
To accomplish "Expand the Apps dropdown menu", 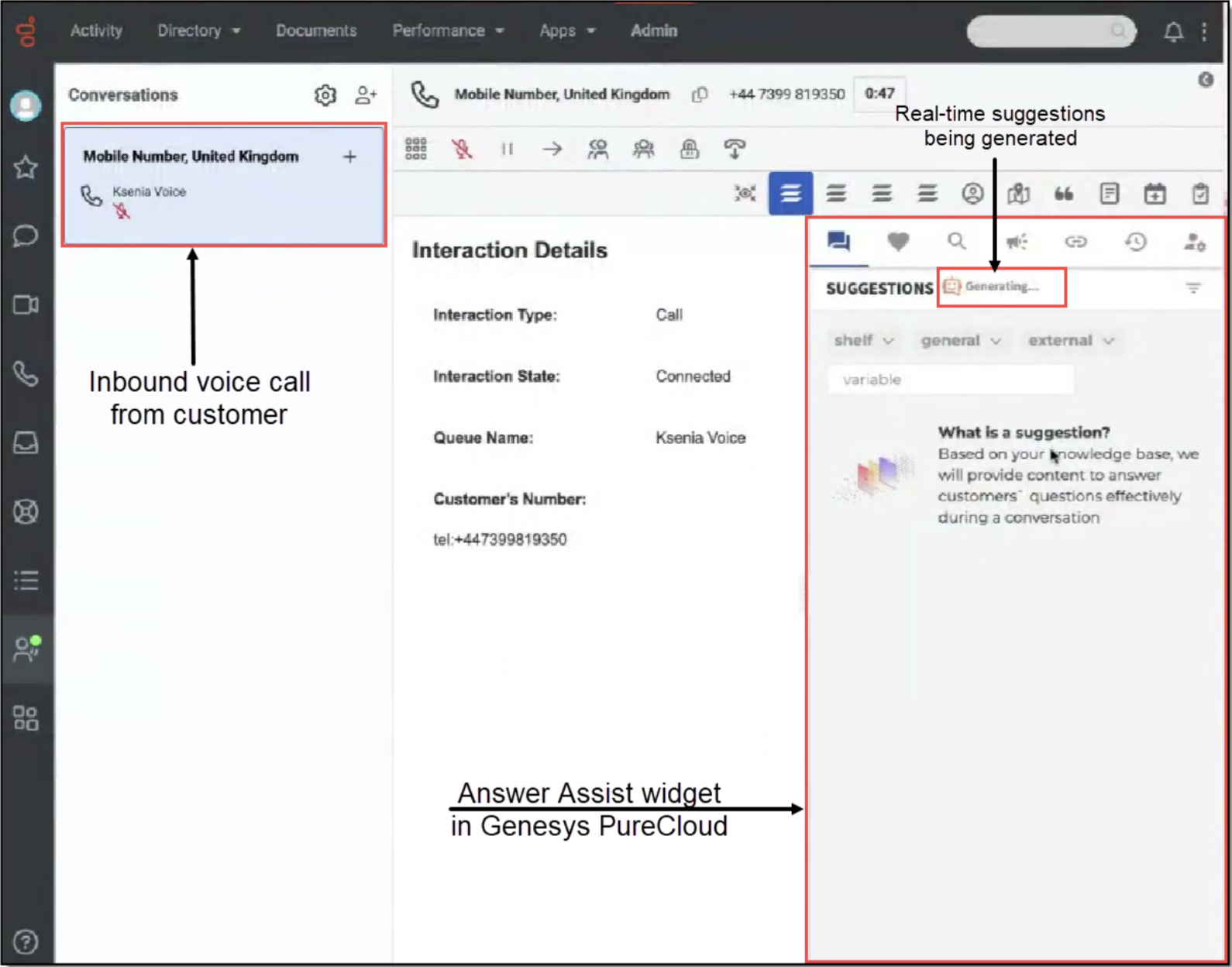I will tap(567, 31).
